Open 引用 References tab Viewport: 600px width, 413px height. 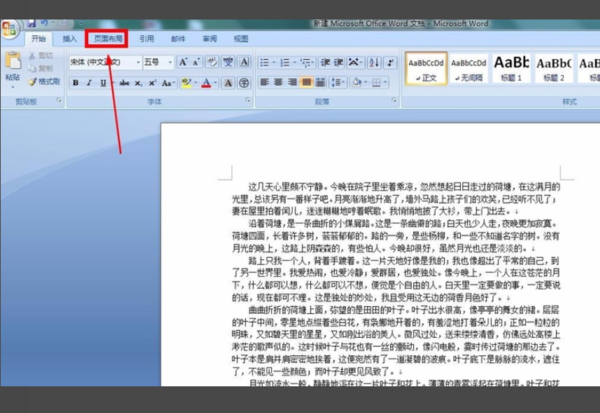tap(147, 39)
